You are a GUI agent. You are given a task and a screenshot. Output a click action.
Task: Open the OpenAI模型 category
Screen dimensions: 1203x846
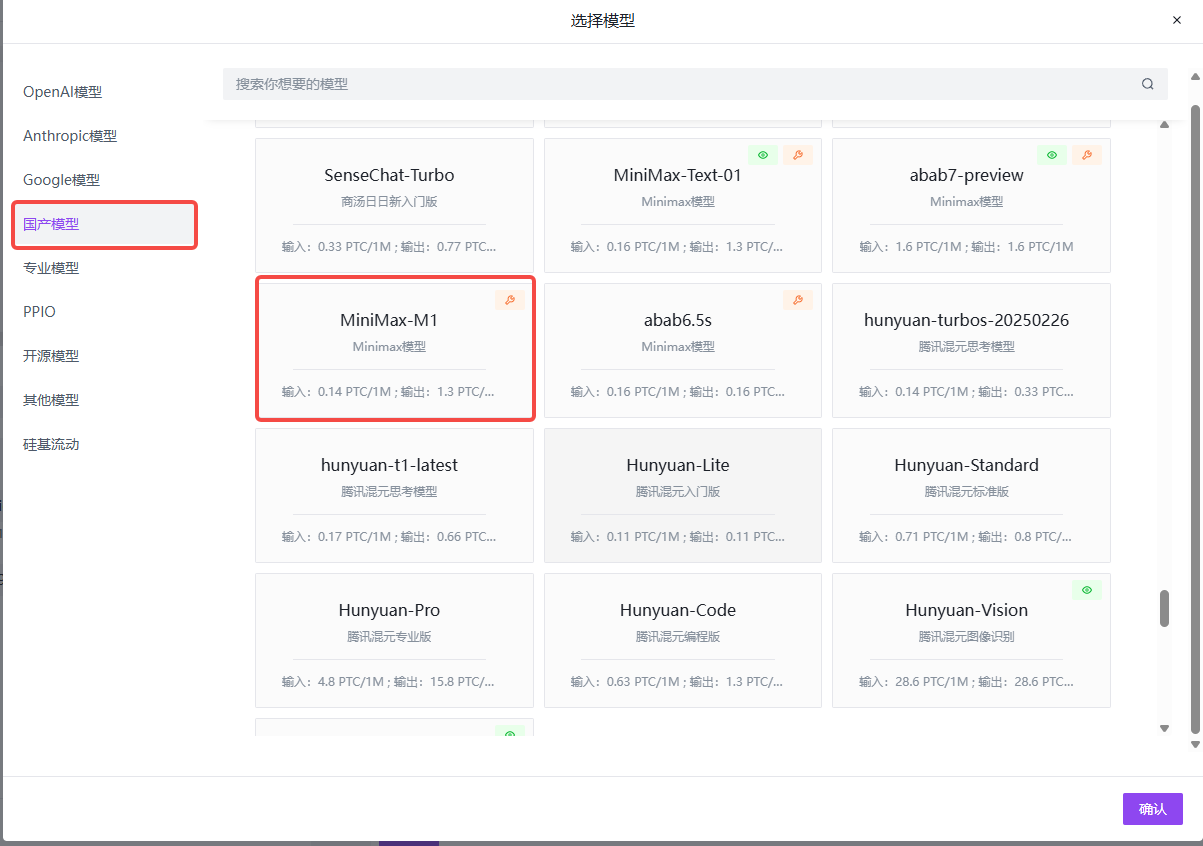pyautogui.click(x=63, y=92)
